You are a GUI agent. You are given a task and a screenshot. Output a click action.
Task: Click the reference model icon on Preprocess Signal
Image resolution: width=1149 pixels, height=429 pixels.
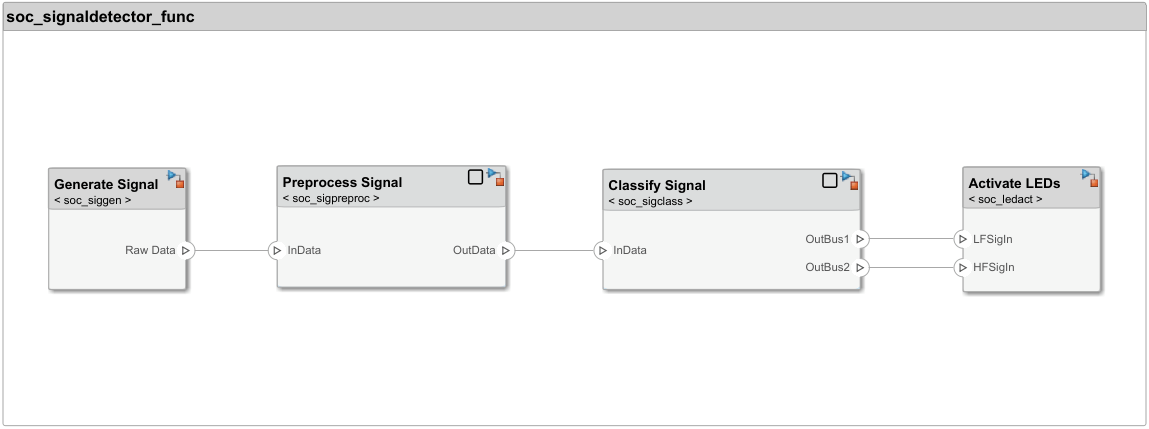coord(495,178)
